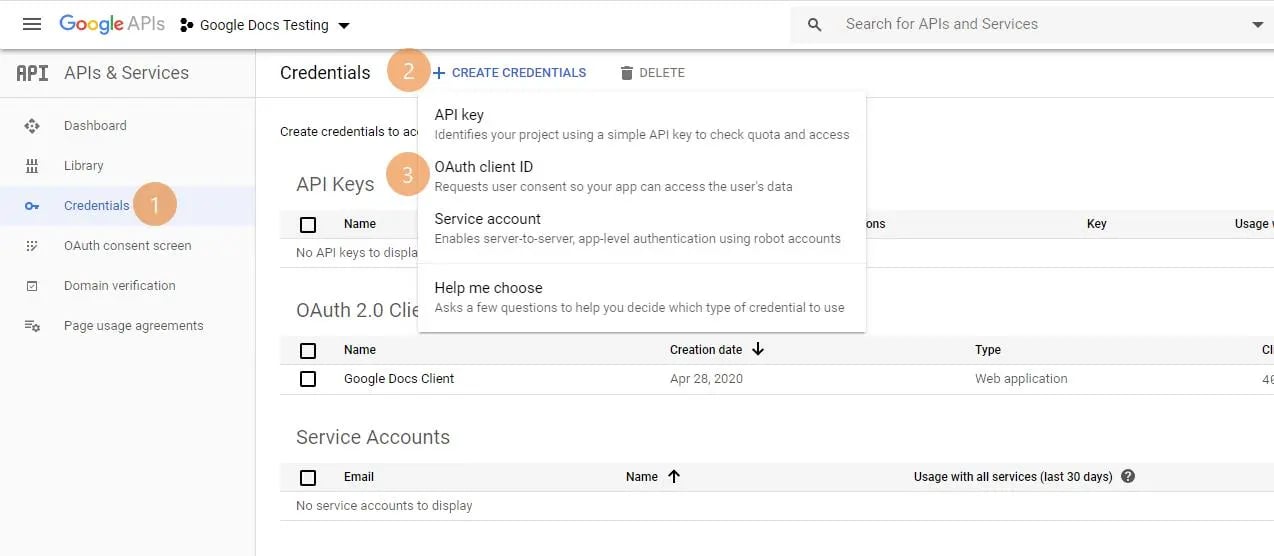The width and height of the screenshot is (1274, 556).
Task: Click the Name ascending sort arrow in Service Accounts
Action: 674,476
